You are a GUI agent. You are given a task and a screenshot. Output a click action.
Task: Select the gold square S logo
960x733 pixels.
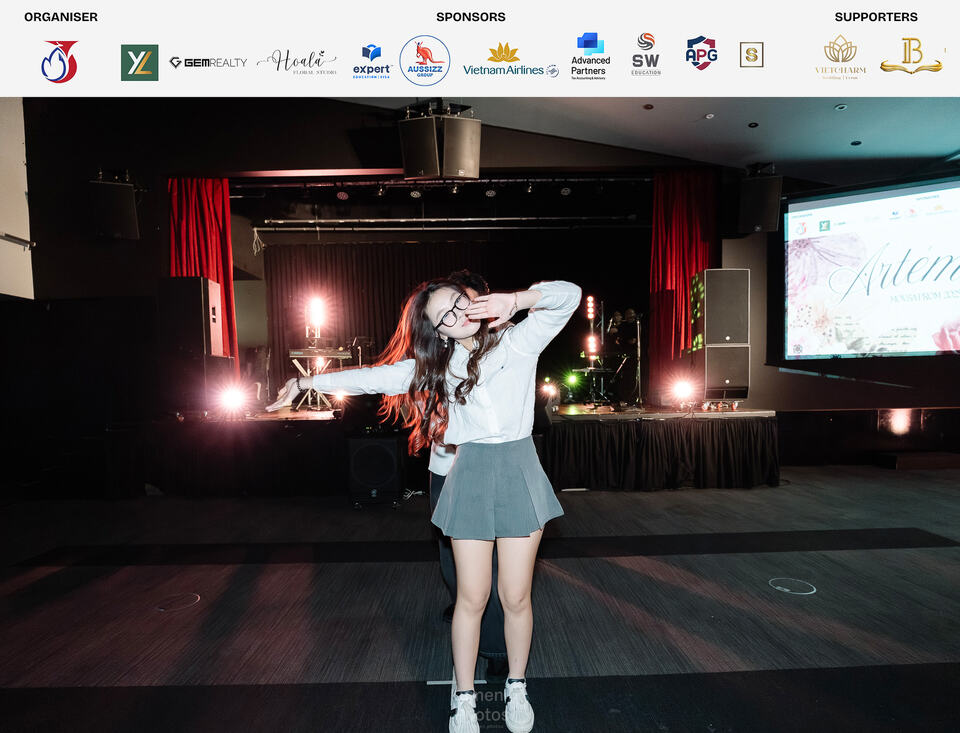click(751, 55)
